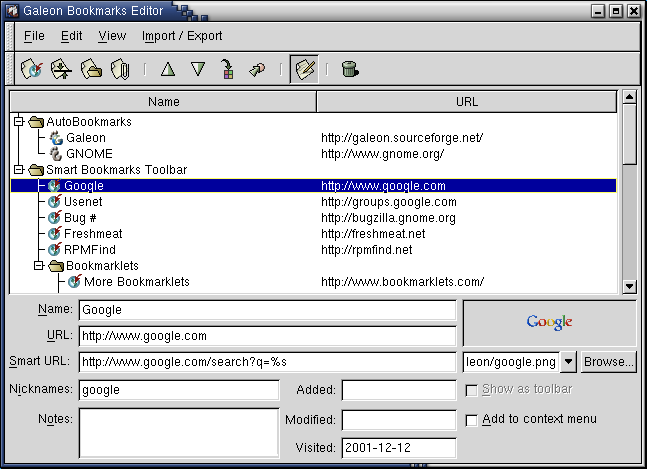
Task: Click the http://www.gnome.org/ URL cell
Action: [383, 154]
